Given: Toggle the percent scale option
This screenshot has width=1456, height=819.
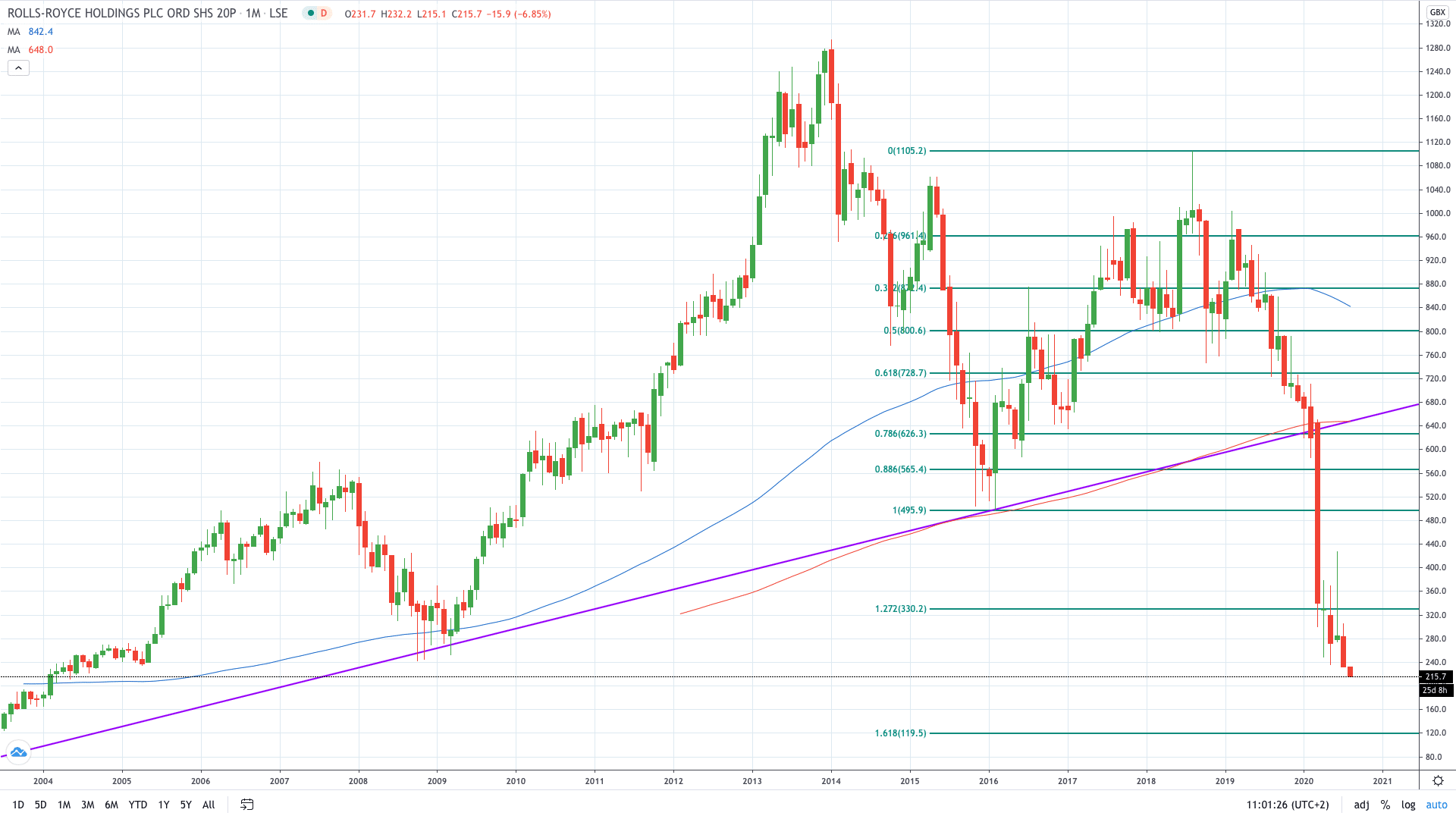Looking at the screenshot, I should (x=1385, y=805).
